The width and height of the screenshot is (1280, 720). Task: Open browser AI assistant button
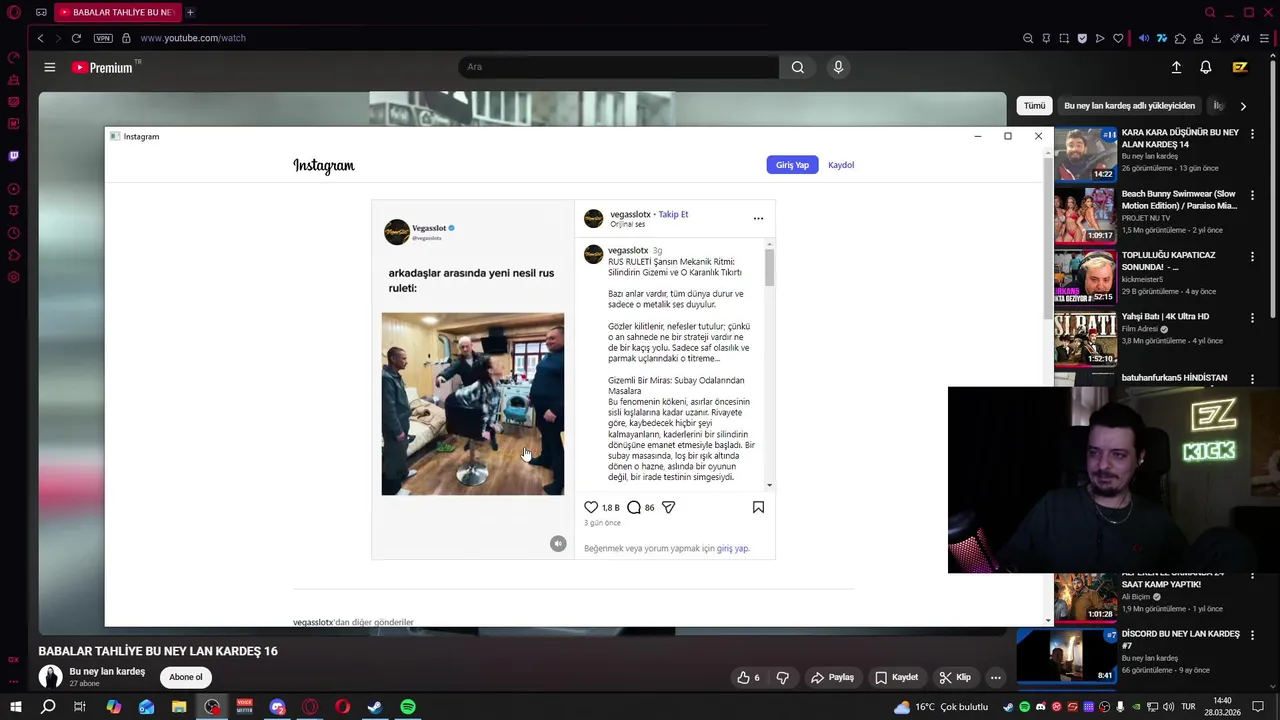(1240, 38)
